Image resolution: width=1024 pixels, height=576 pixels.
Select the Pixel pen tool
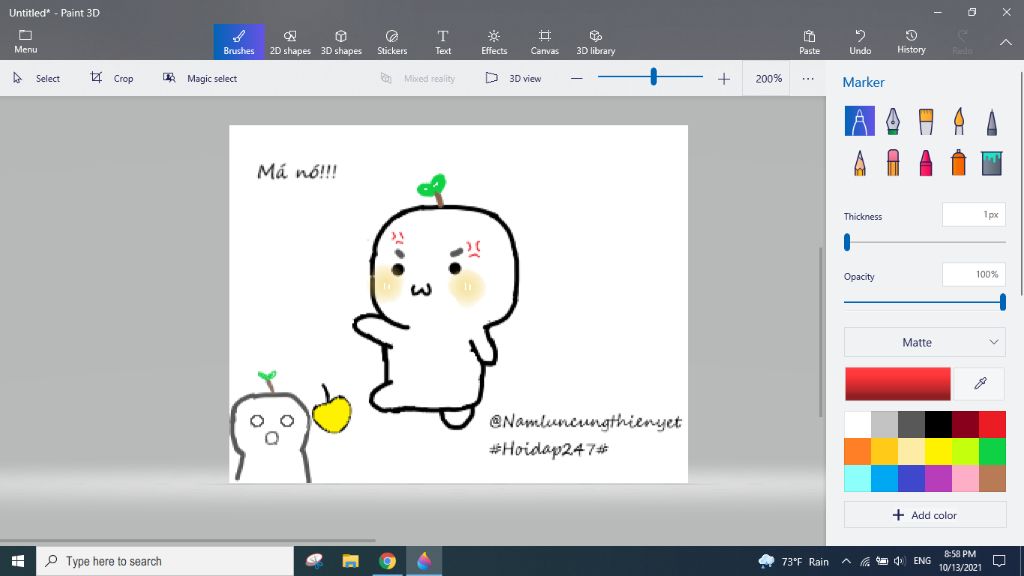click(991, 122)
